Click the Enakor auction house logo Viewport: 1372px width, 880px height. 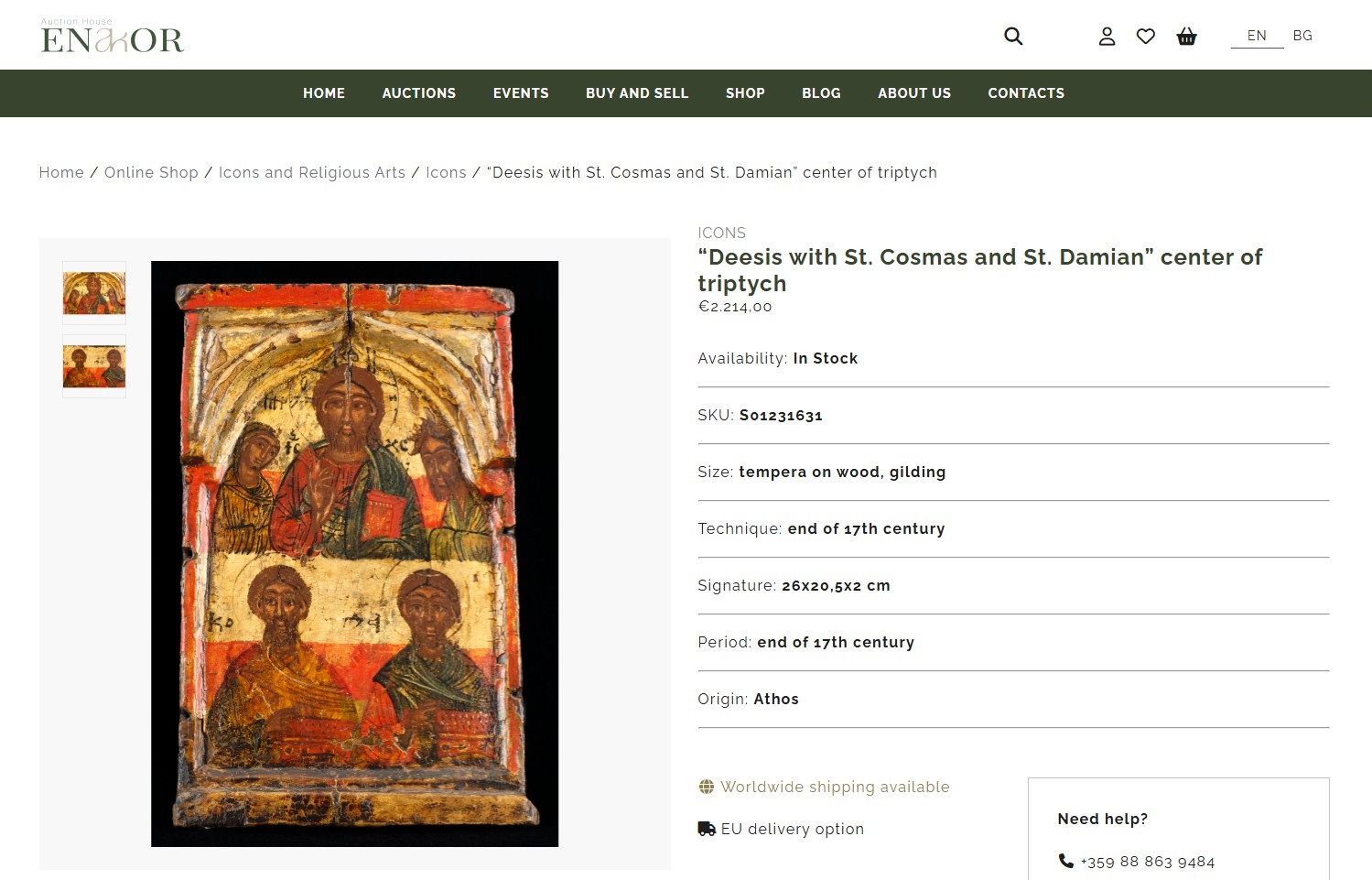113,36
